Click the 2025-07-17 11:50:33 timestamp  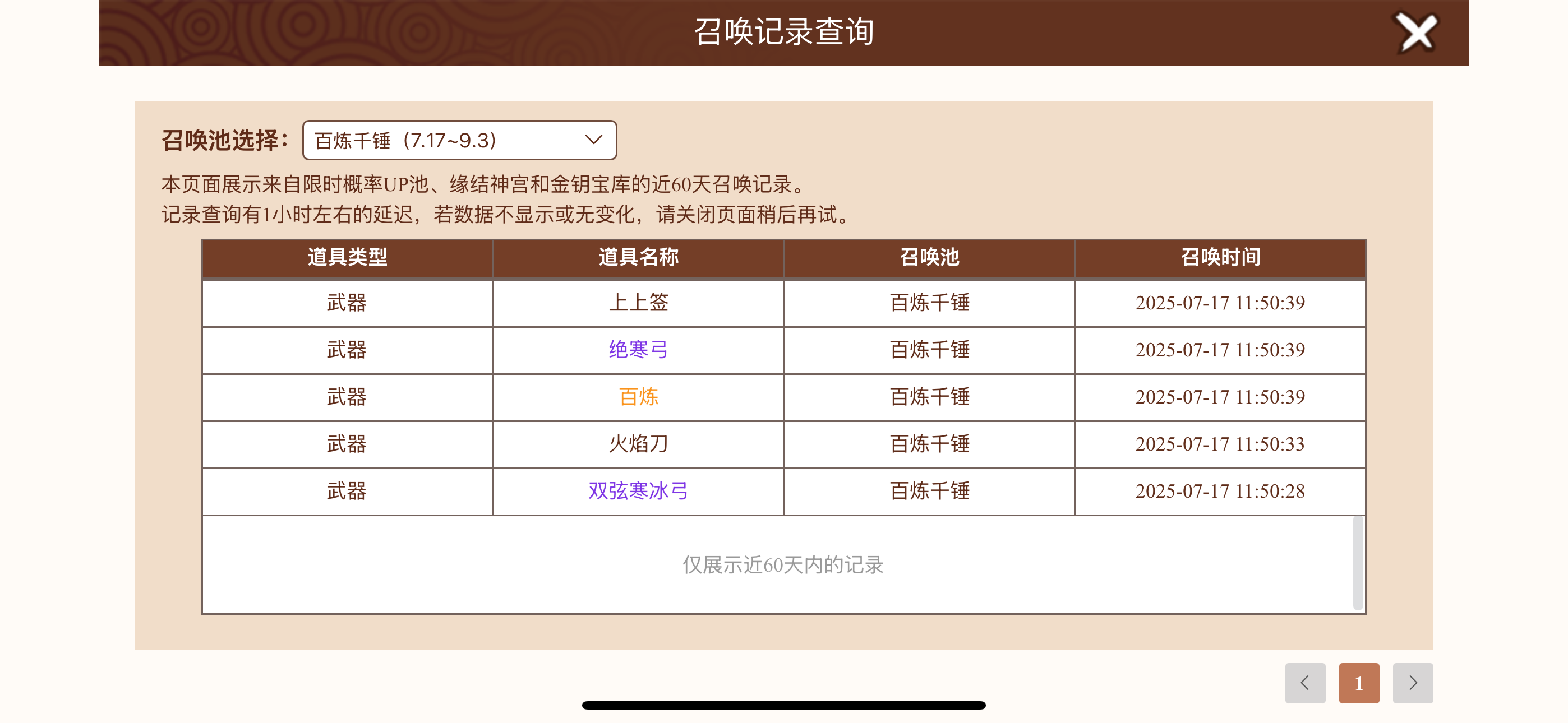coord(1220,444)
